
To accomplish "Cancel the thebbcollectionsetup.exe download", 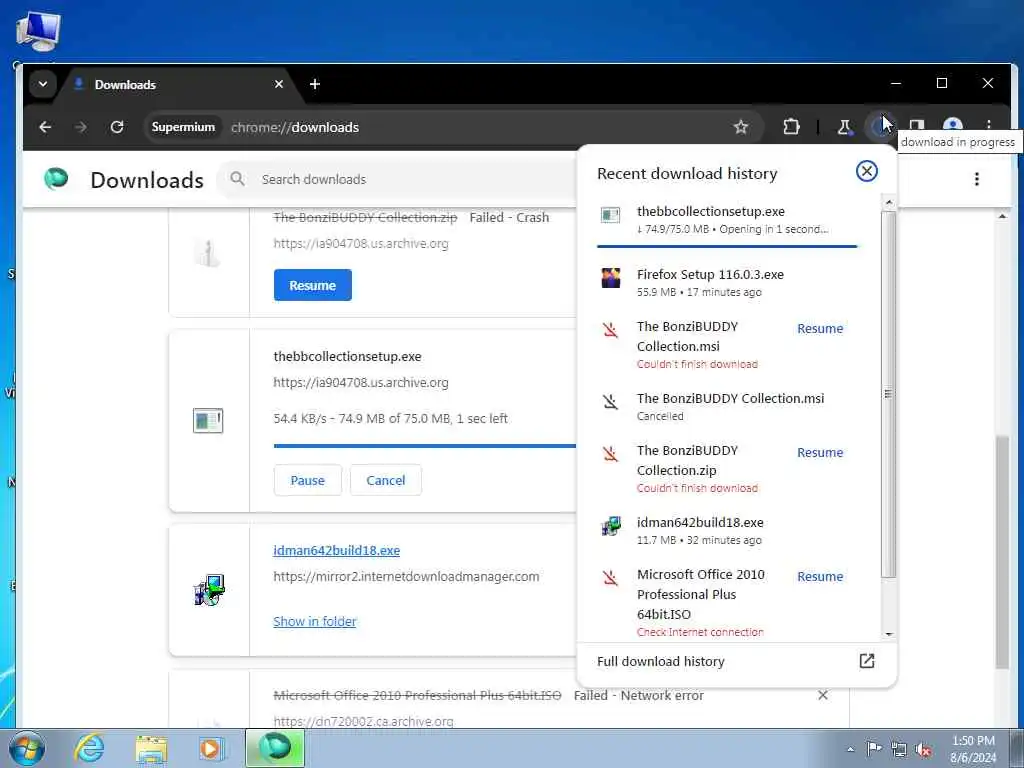I will tap(386, 480).
